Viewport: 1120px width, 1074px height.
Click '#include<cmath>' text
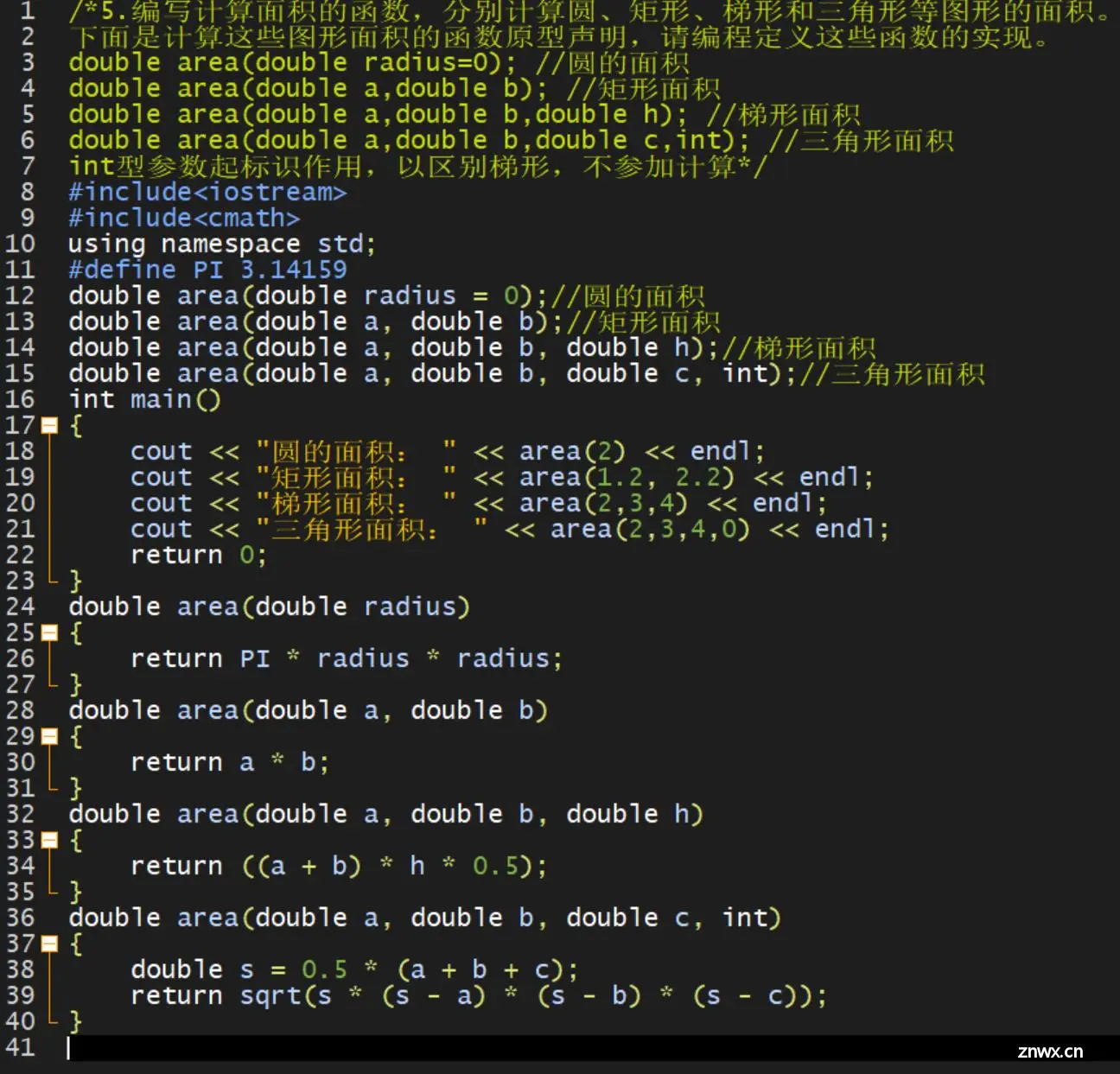point(184,218)
